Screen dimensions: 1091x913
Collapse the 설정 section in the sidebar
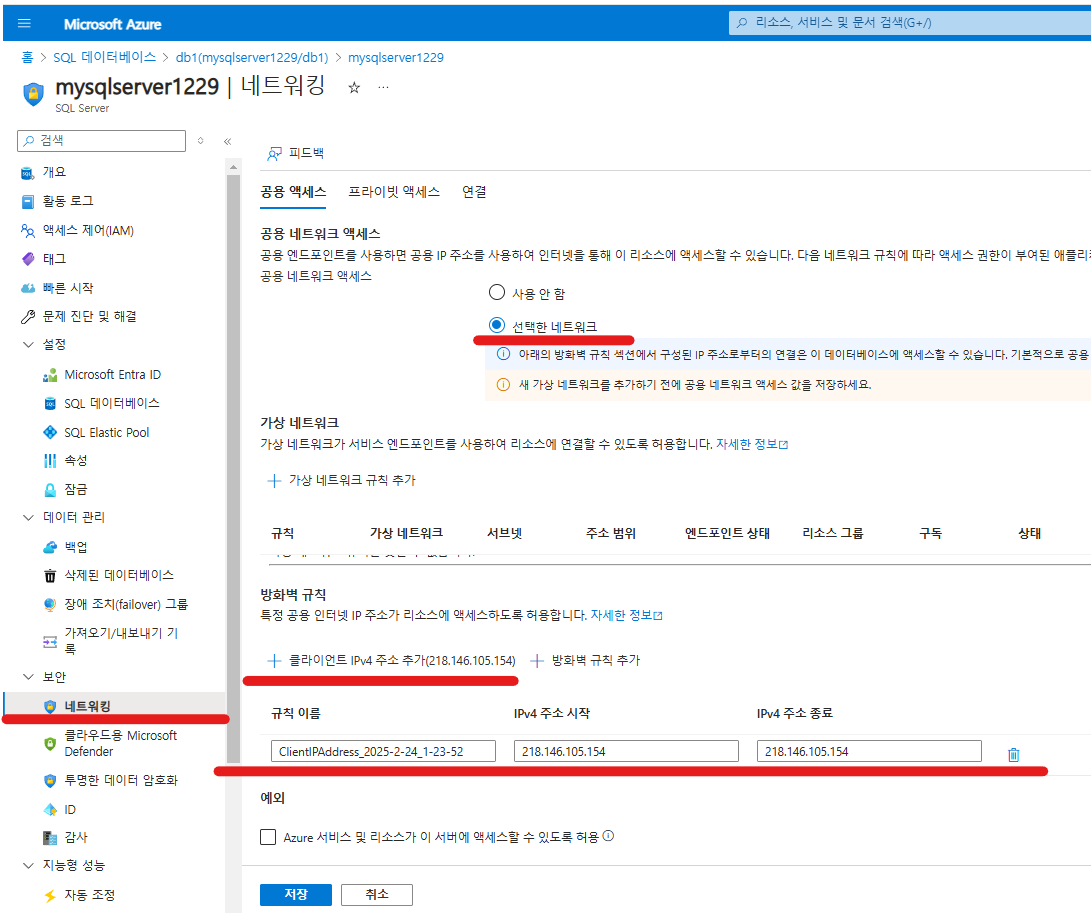(x=29, y=344)
